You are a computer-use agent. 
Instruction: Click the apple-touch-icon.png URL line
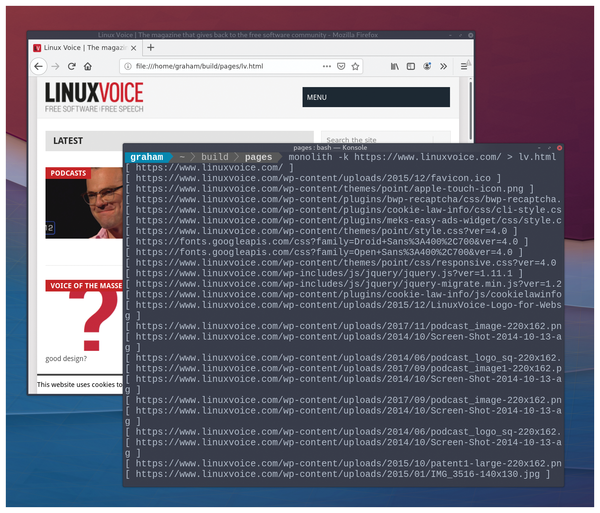[330, 189]
